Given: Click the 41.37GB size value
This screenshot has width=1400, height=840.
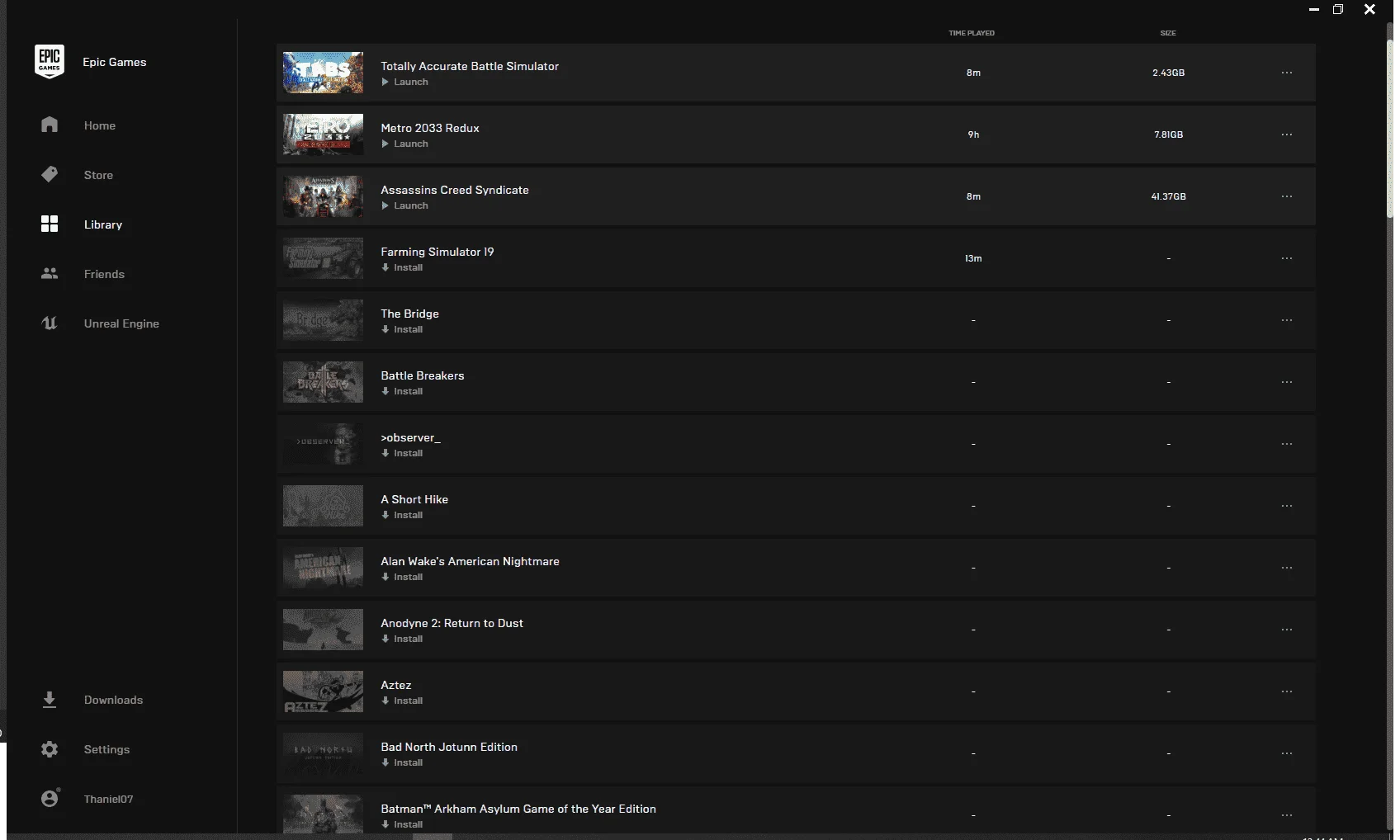Looking at the screenshot, I should [1168, 196].
